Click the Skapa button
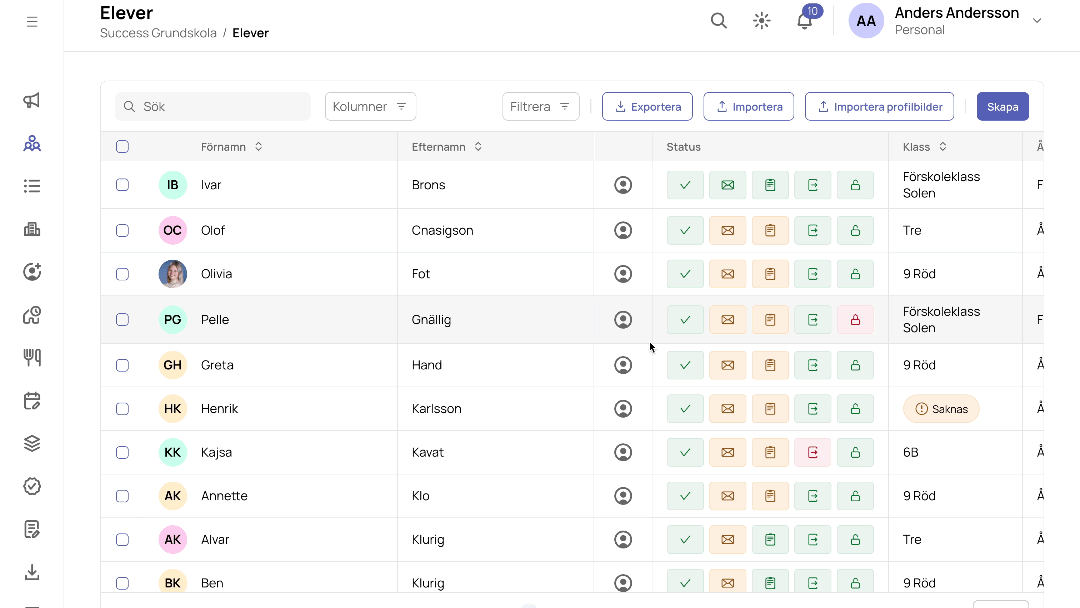1080x608 pixels. [1003, 107]
